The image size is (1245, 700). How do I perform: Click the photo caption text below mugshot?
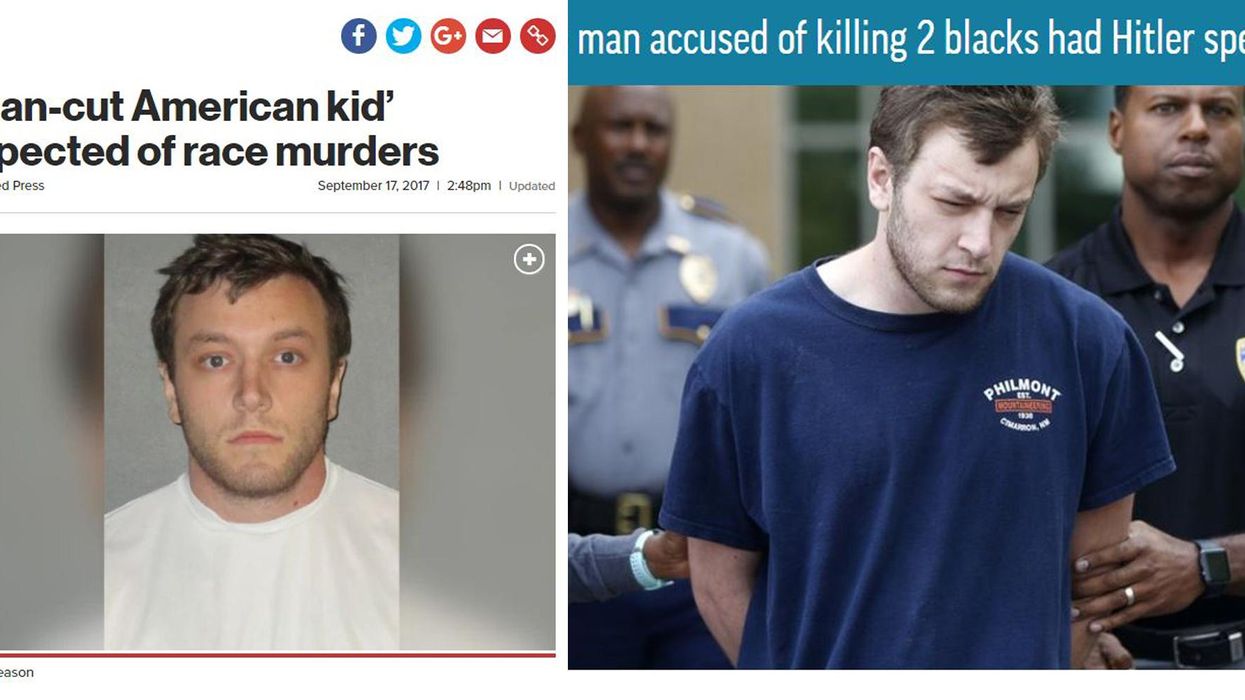pyautogui.click(x=17, y=673)
